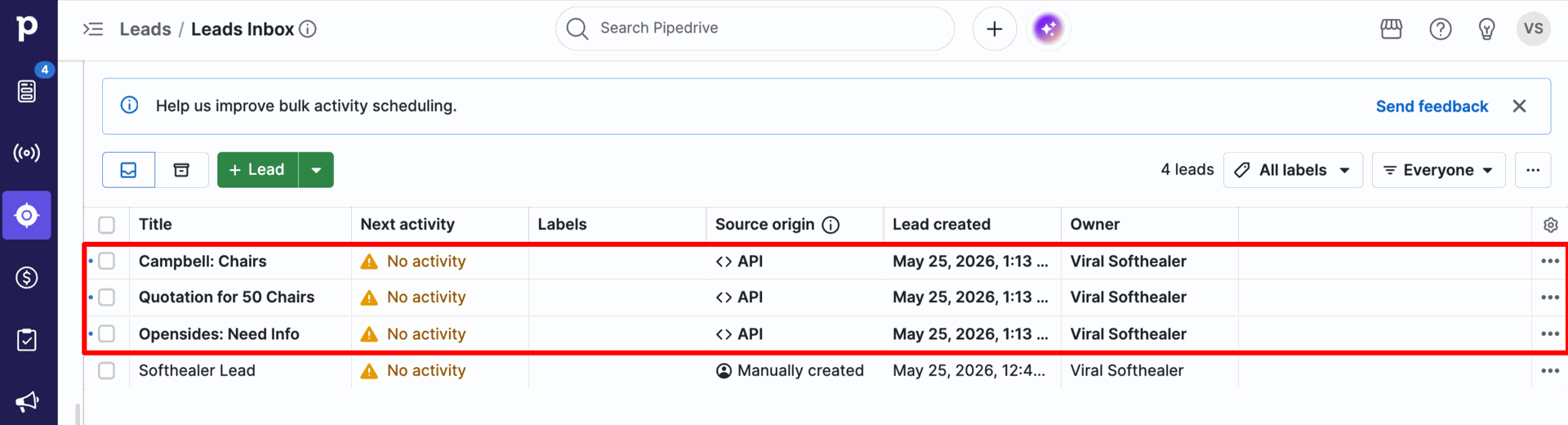Image resolution: width=1568 pixels, height=425 pixels.
Task: Switch to the inbox view icon
Action: (129, 170)
